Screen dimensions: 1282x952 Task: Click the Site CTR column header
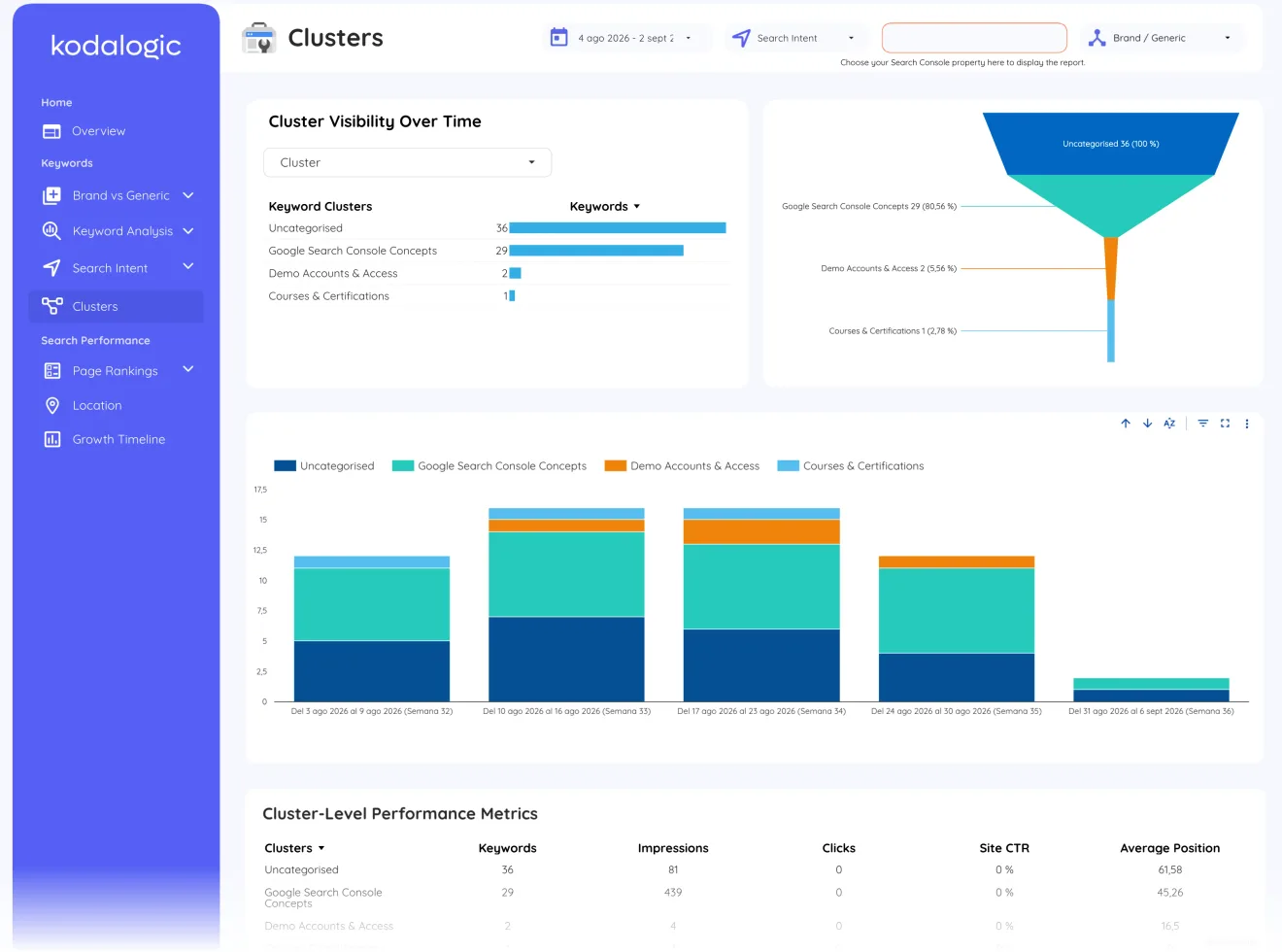(x=1004, y=848)
